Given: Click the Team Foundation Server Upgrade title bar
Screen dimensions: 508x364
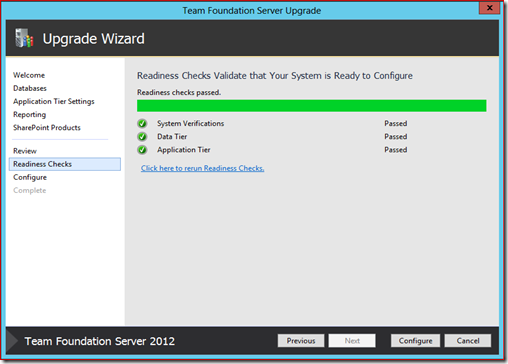Looking at the screenshot, I should (252, 11).
